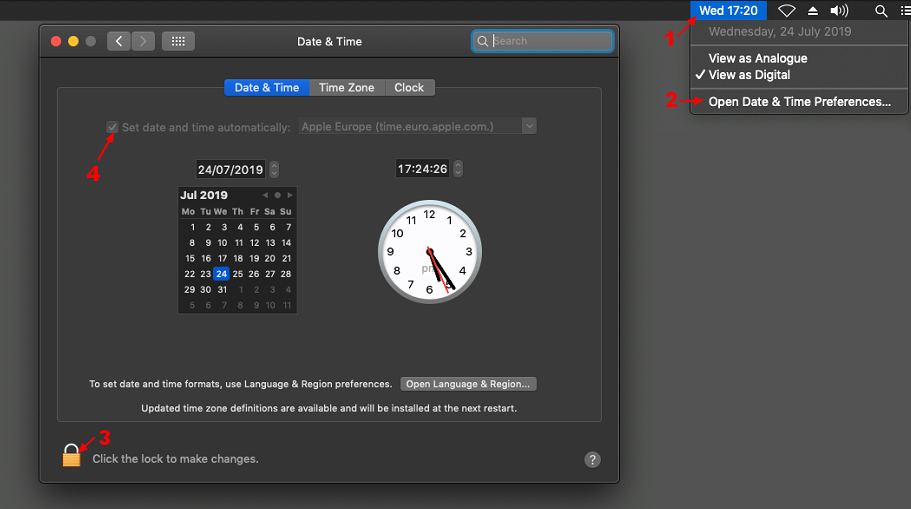The height and width of the screenshot is (509, 911).
Task: Select View as Analogue option
Action: (x=757, y=59)
